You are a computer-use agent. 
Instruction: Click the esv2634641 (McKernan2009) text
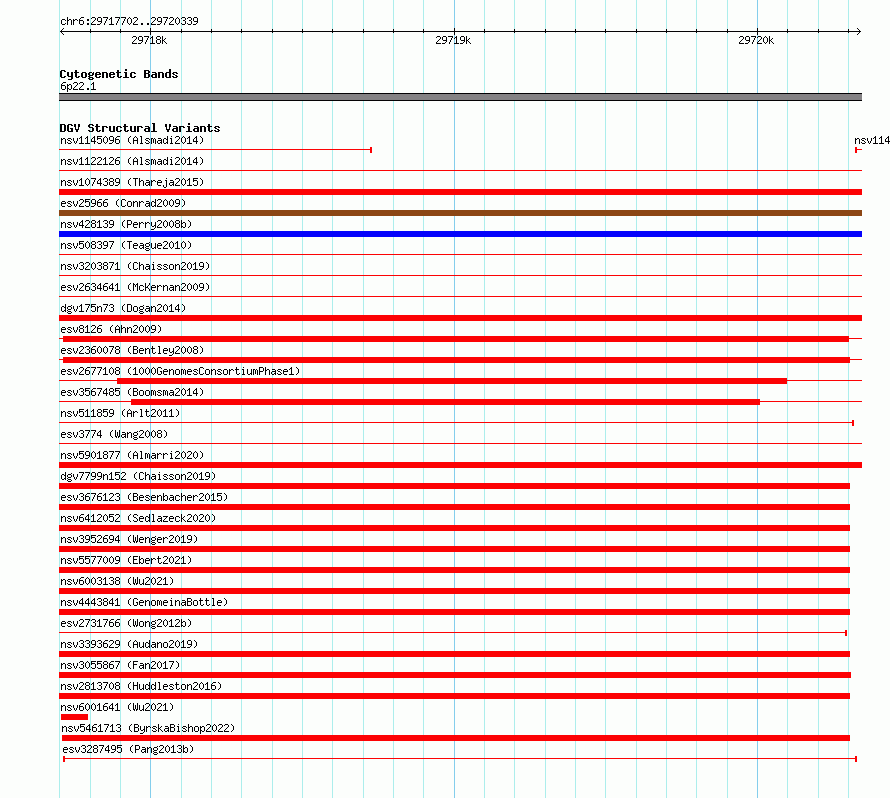[135, 287]
